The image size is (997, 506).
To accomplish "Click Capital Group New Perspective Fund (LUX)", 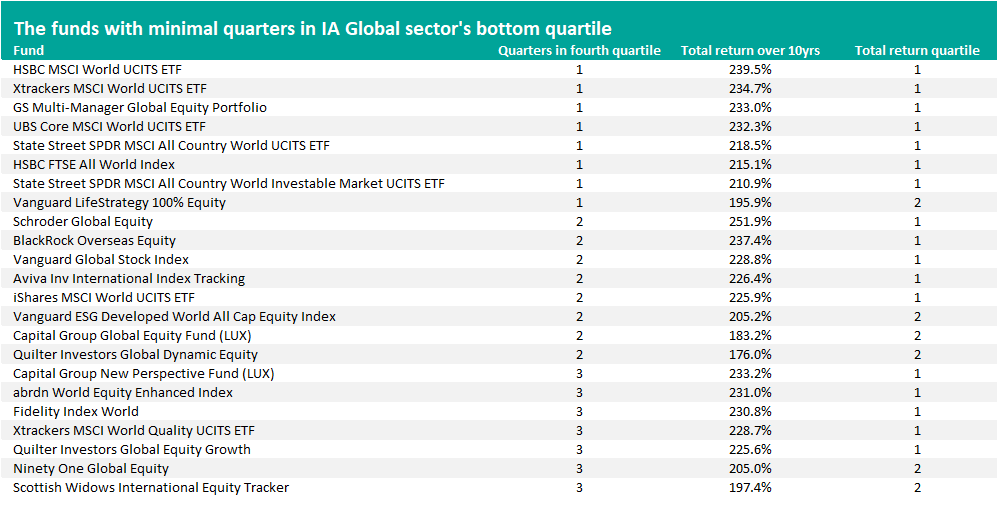I will [x=143, y=373].
